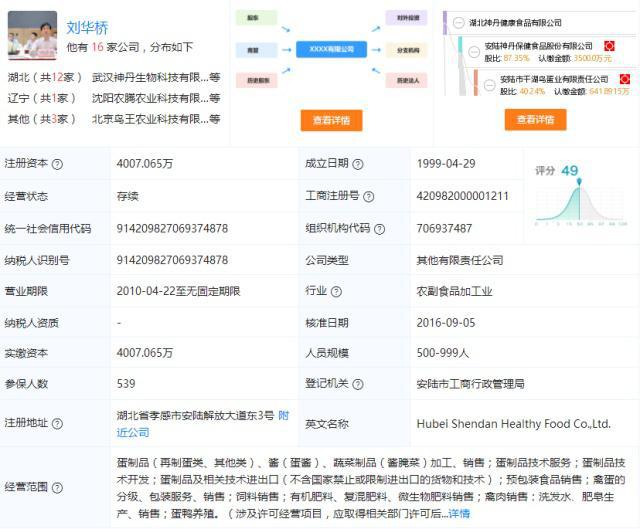Select establishment date 1999-04-29
Image resolution: width=640 pixels, height=529 pixels.
coord(446,164)
